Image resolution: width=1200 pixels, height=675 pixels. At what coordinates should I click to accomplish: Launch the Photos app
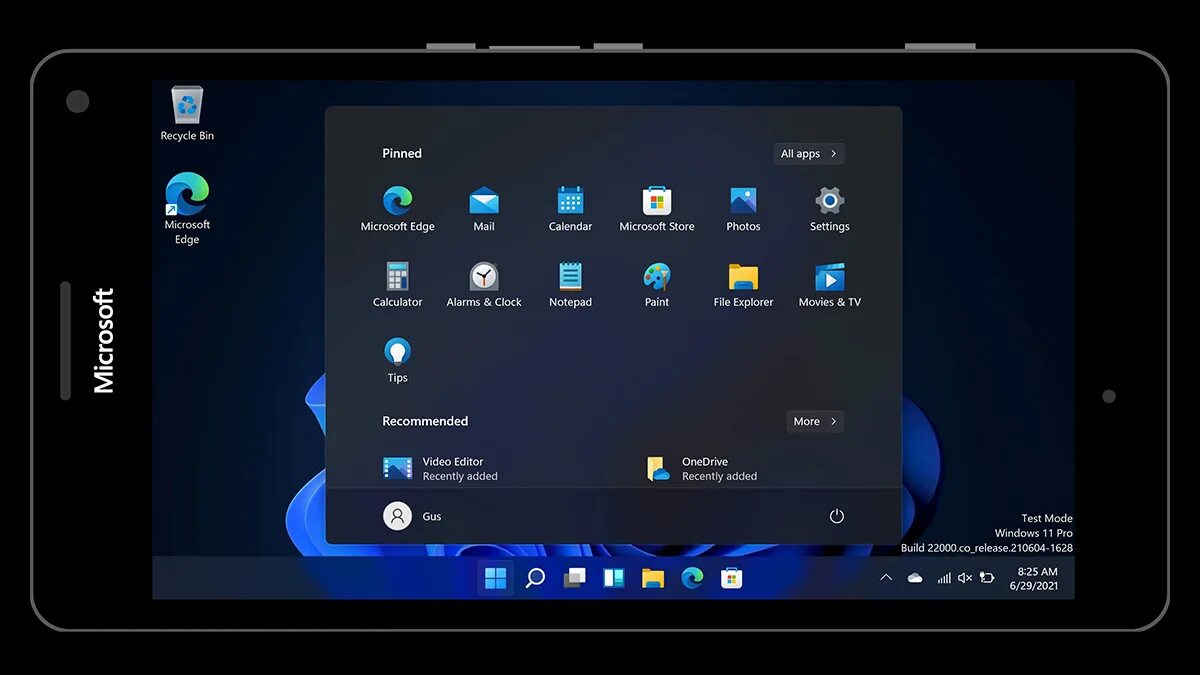click(x=743, y=209)
